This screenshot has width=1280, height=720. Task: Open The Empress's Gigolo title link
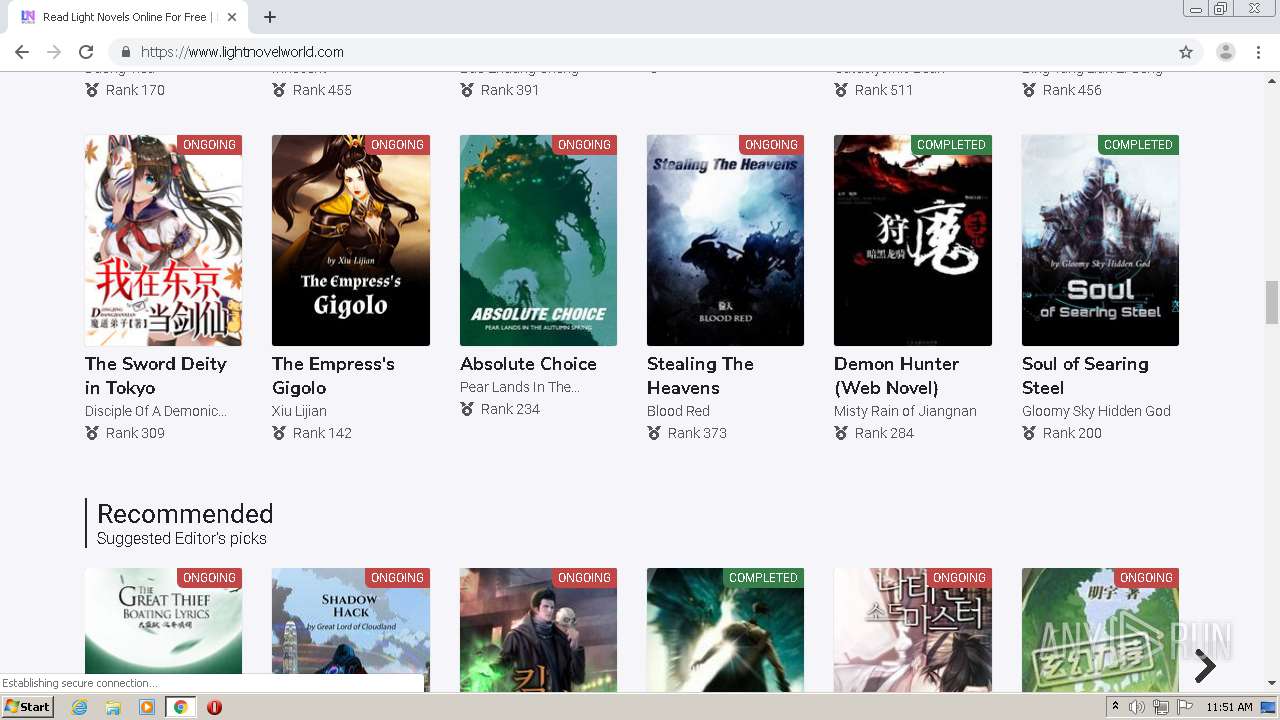coord(333,376)
